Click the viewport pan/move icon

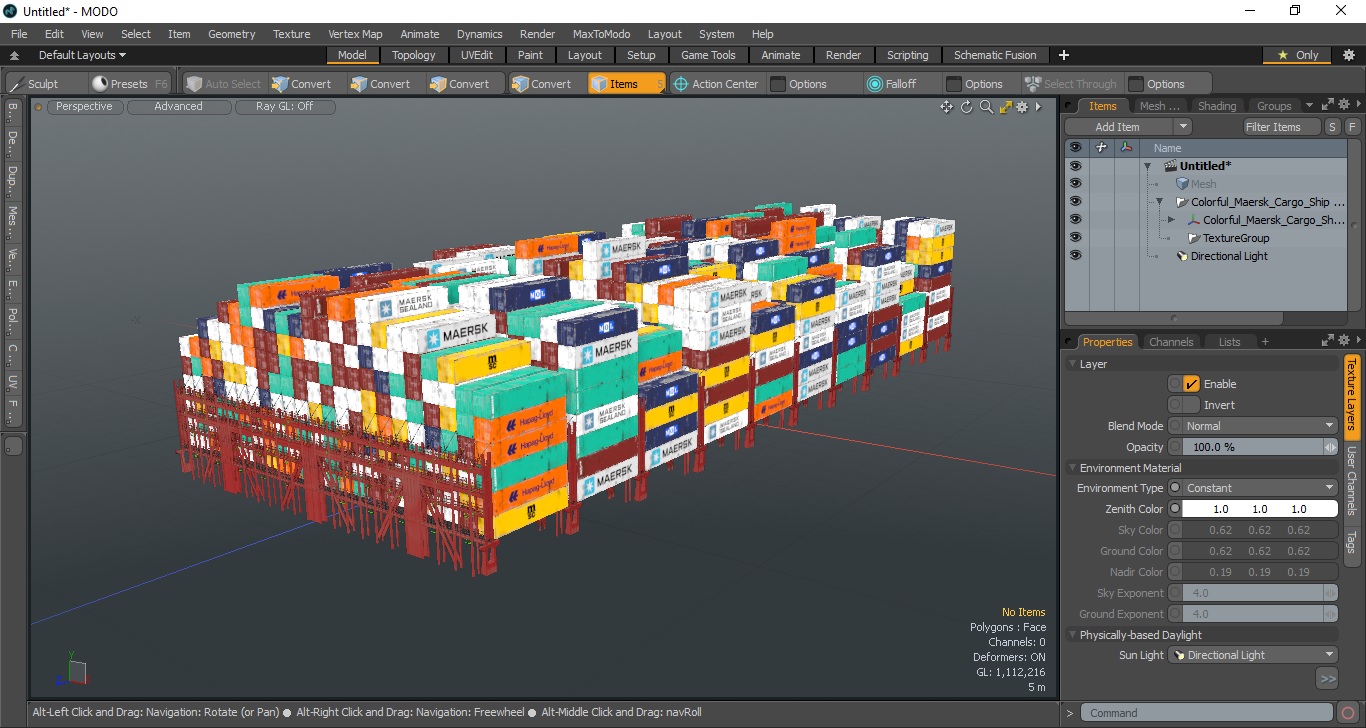(946, 107)
